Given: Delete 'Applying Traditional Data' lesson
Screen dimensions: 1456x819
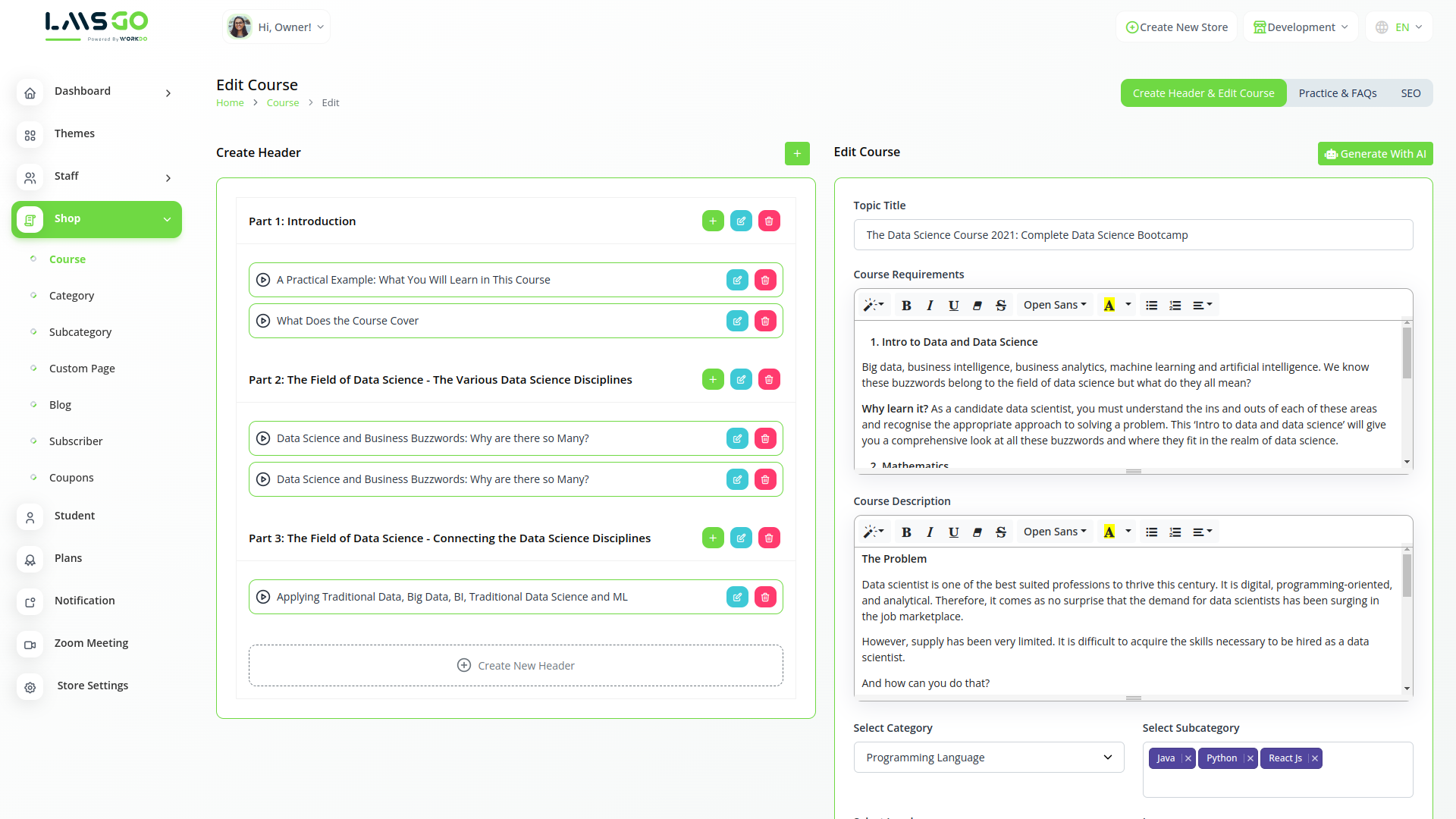Looking at the screenshot, I should [x=765, y=597].
